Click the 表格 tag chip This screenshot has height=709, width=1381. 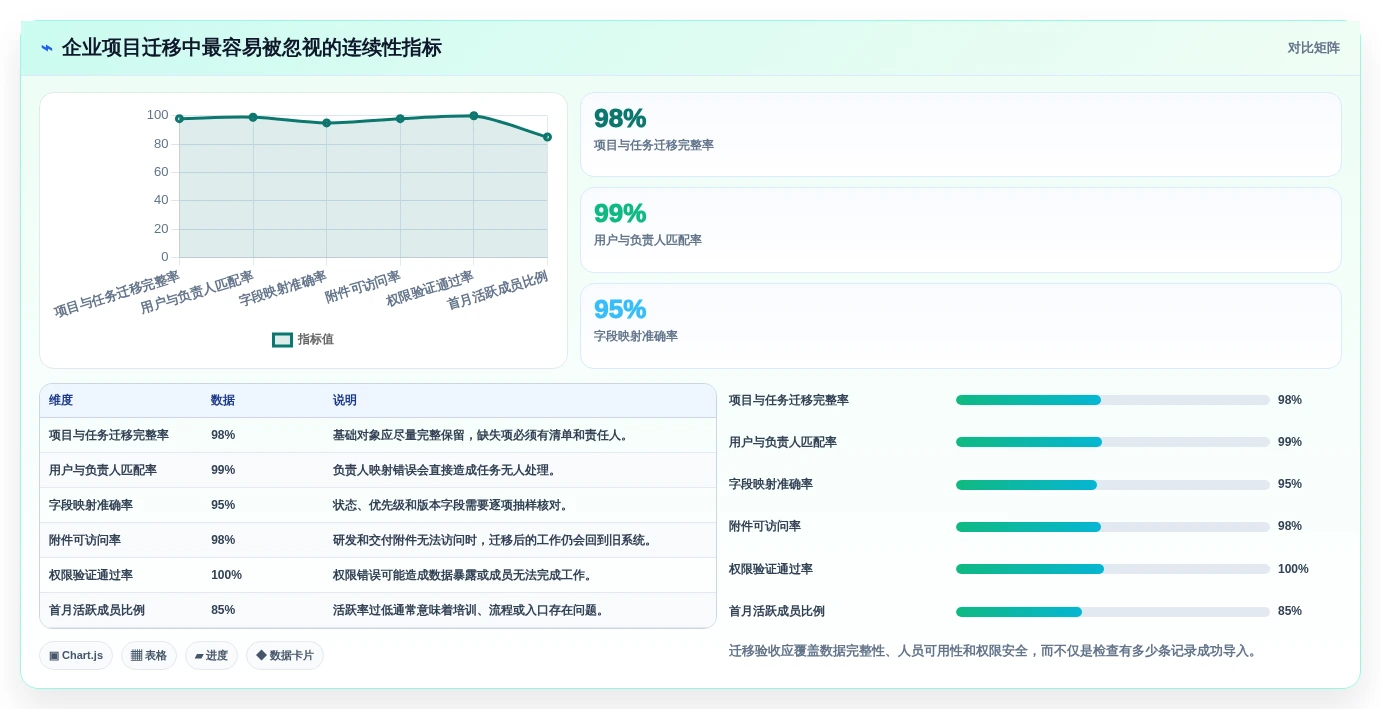(149, 656)
